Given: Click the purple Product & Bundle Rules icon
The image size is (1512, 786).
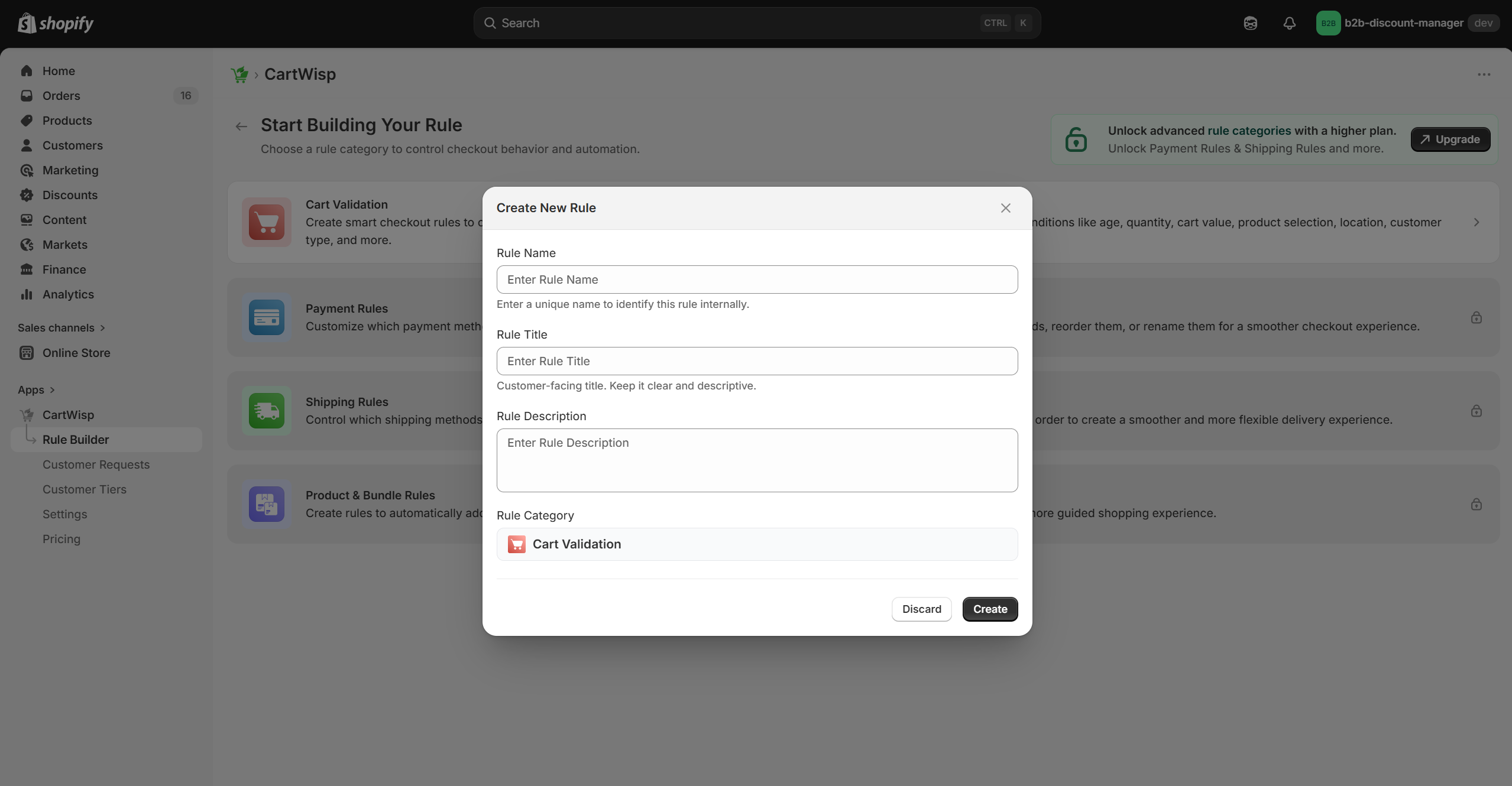Looking at the screenshot, I should pyautogui.click(x=267, y=504).
